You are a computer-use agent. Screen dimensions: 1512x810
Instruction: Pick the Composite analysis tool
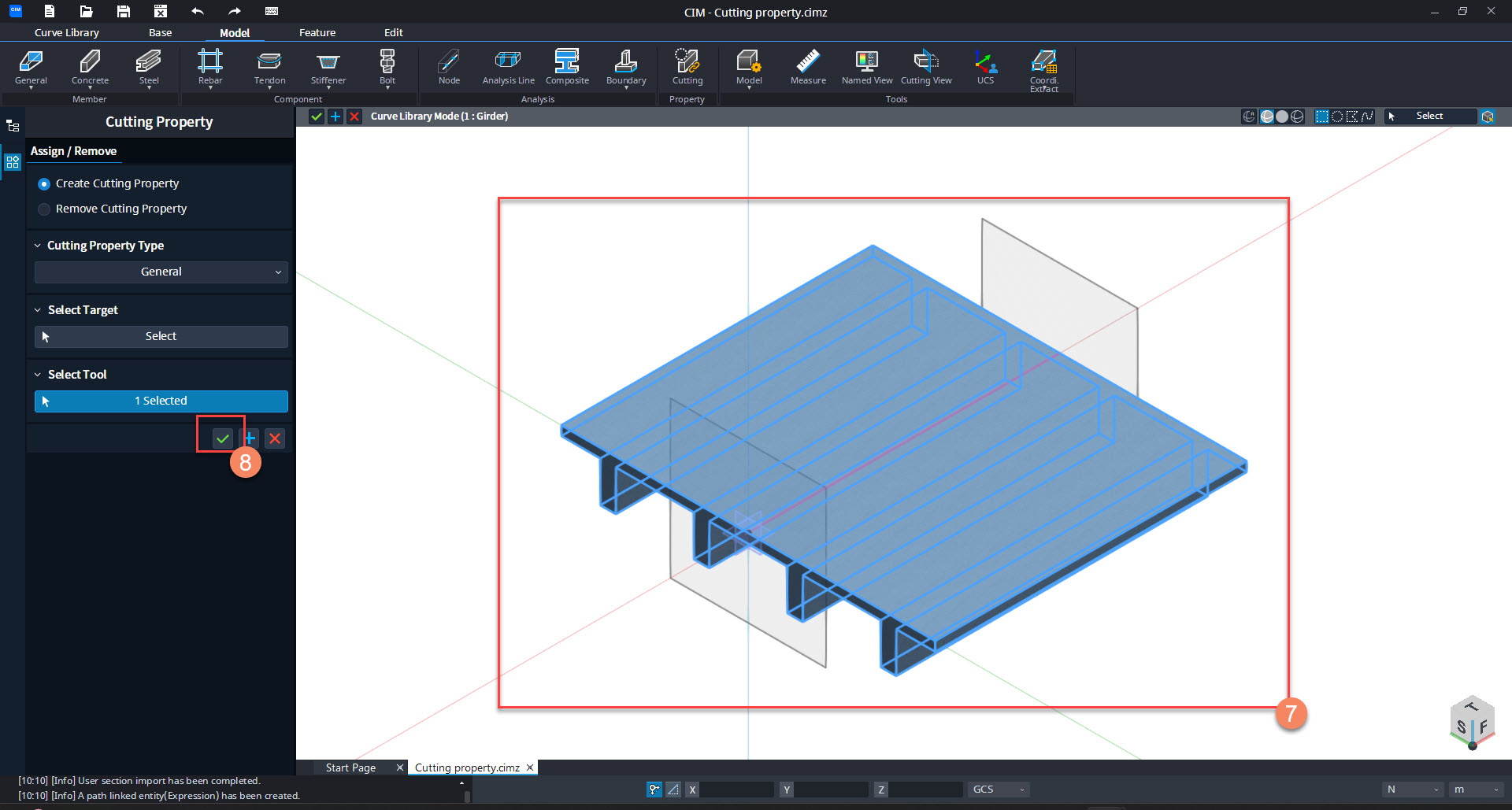(567, 67)
